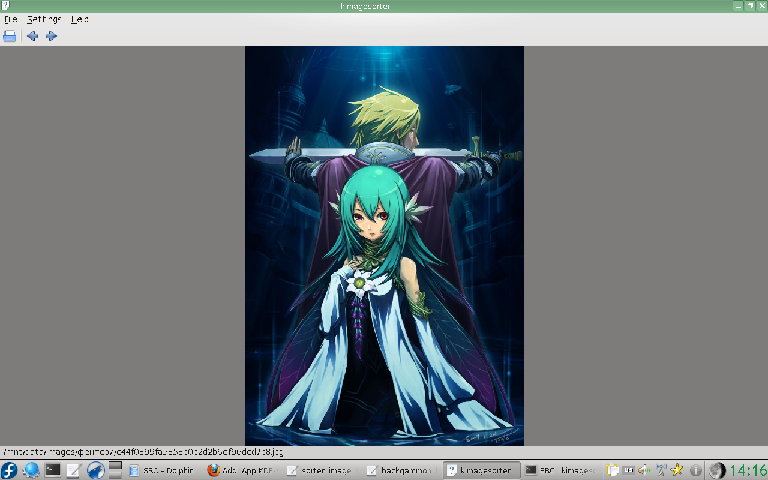Click the US keyboard layout indicator
This screenshot has height=480, width=768.
628,470
